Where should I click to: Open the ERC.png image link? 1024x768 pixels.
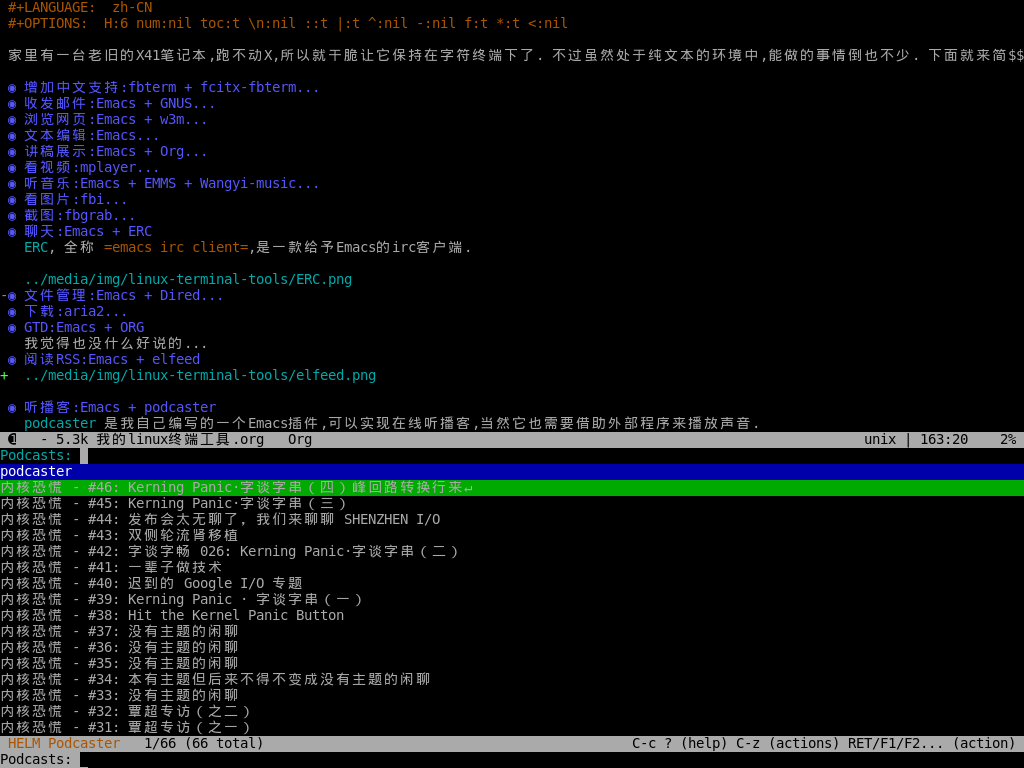click(188, 280)
